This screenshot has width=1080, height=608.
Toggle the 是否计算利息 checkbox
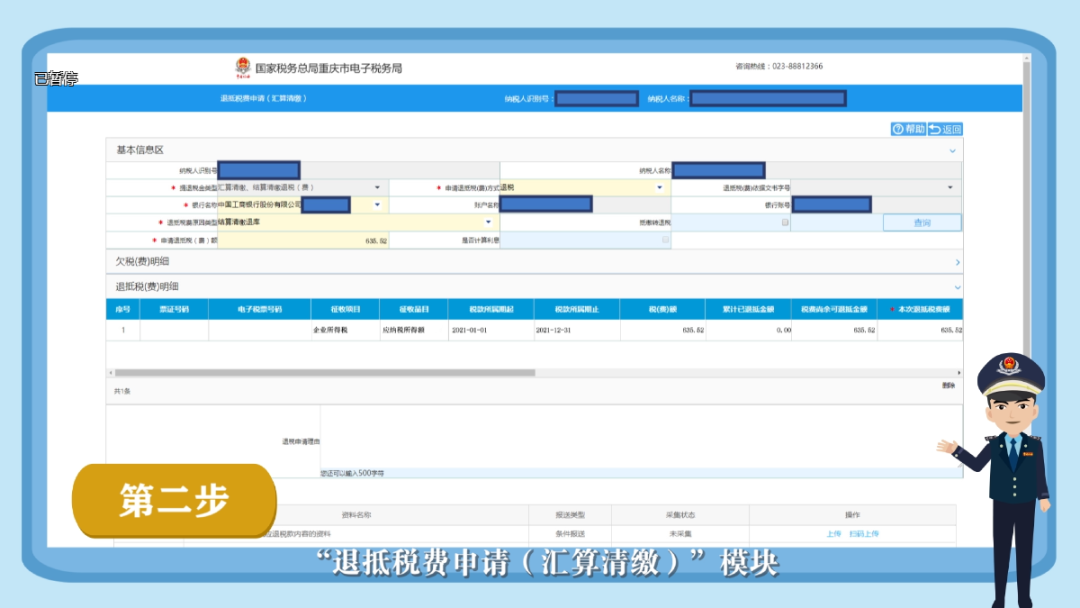point(665,240)
